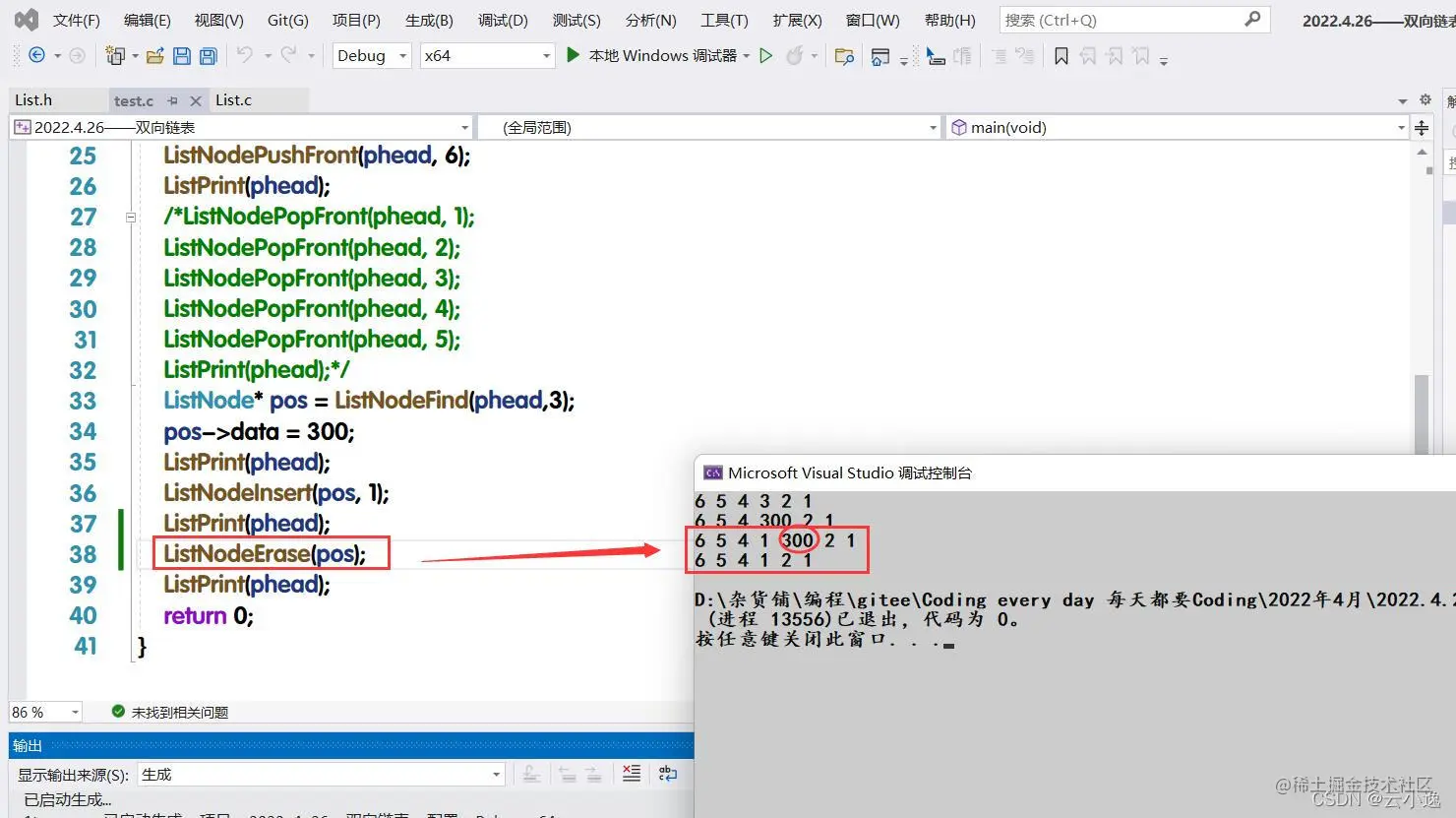Image resolution: width=1456 pixels, height=818 pixels.
Task: Expand the debugger target dropdown arrow
Action: [x=747, y=56]
